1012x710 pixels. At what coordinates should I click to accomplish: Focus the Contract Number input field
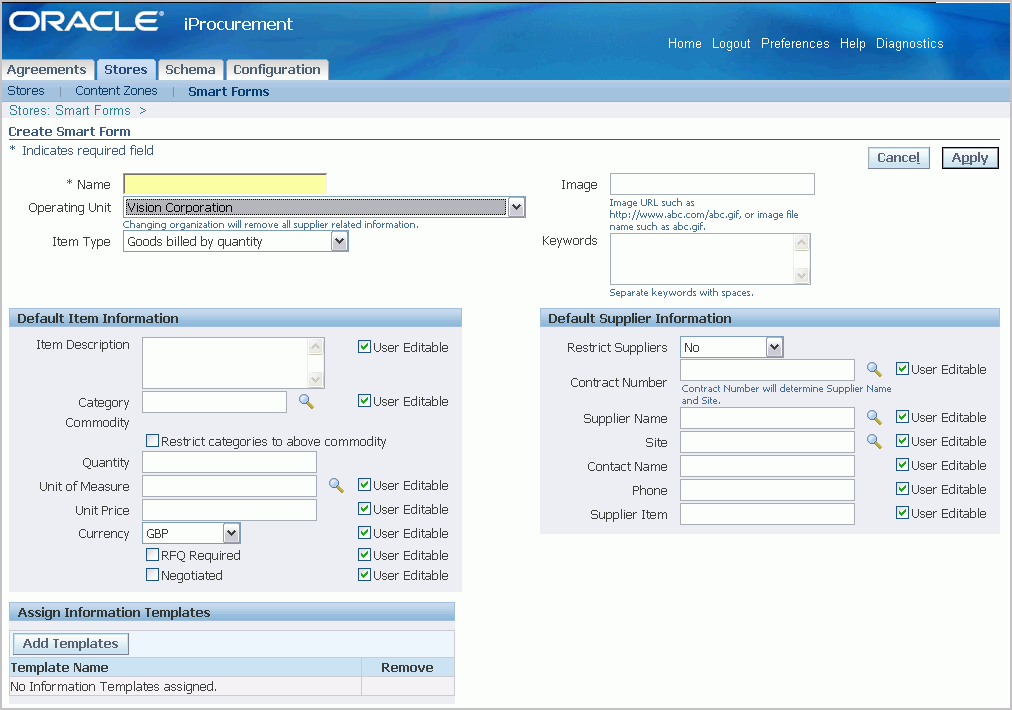[x=767, y=370]
